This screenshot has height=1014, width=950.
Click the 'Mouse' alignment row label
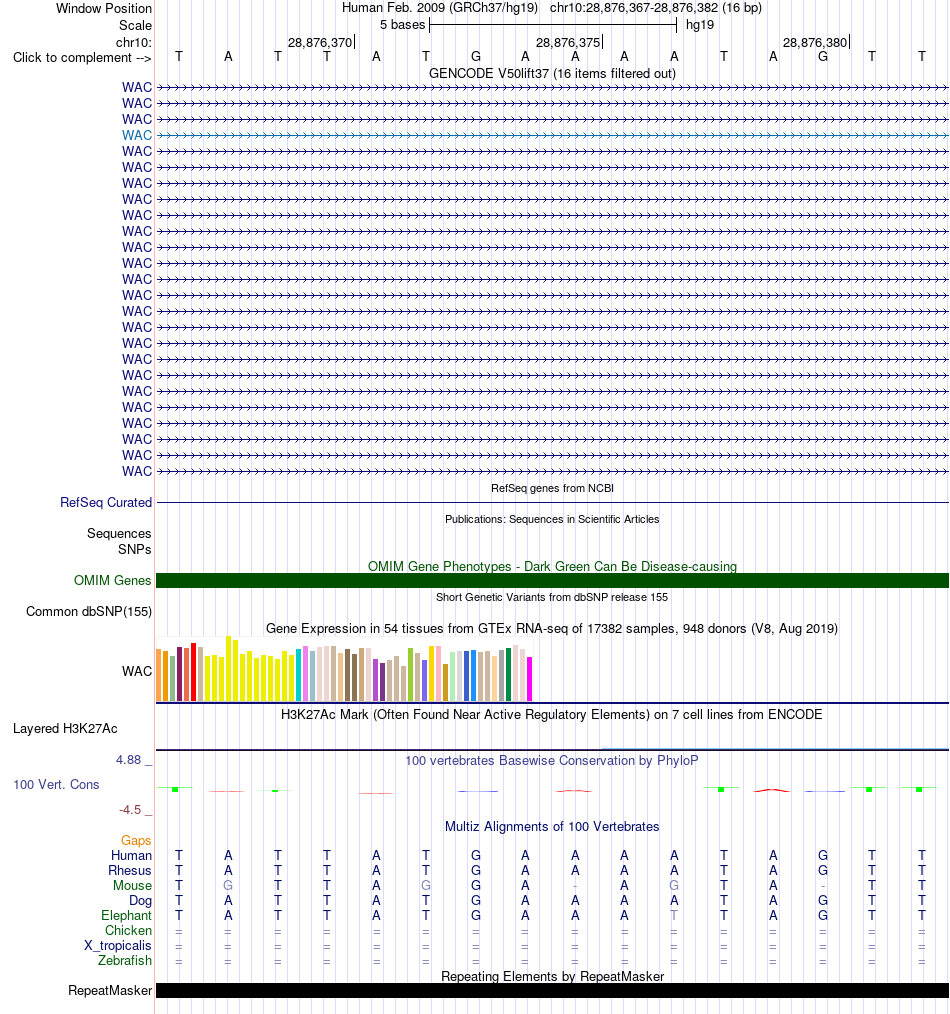click(x=133, y=885)
